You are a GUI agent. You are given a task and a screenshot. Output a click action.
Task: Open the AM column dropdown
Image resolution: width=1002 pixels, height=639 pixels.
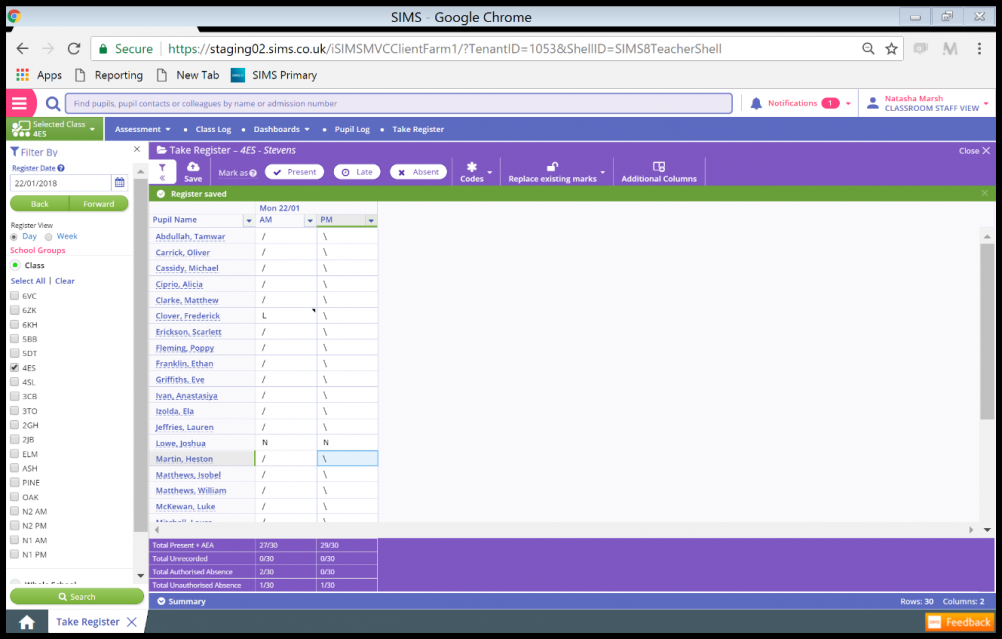coord(310,220)
